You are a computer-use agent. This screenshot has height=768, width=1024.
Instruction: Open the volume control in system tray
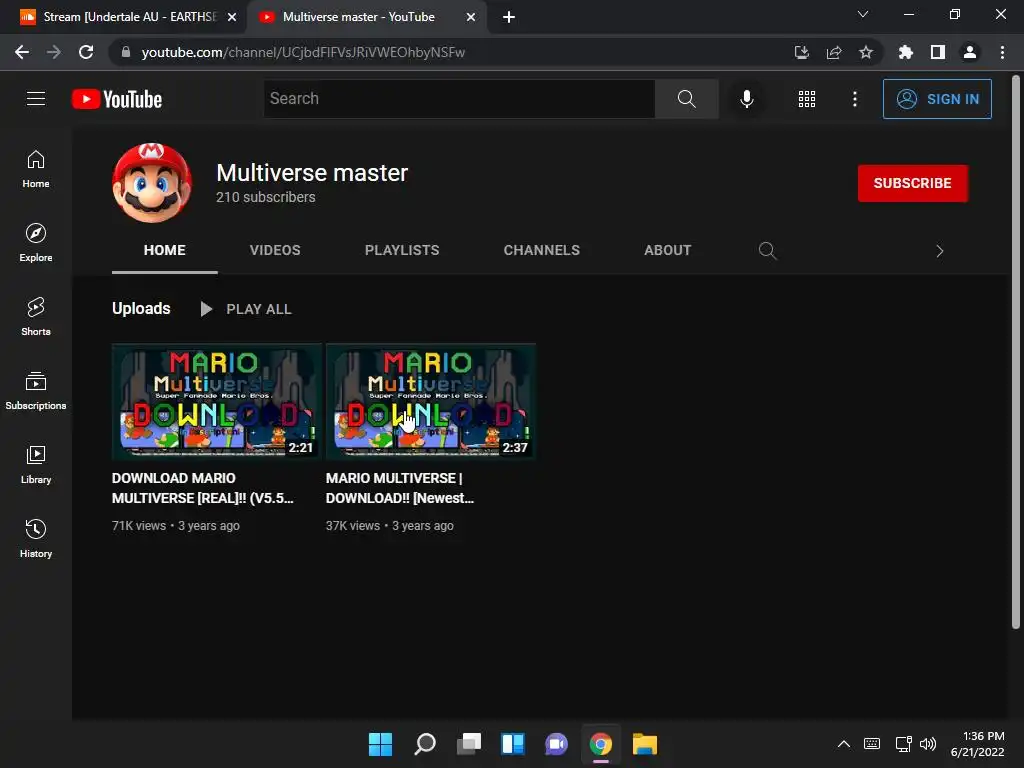pyautogui.click(x=927, y=744)
